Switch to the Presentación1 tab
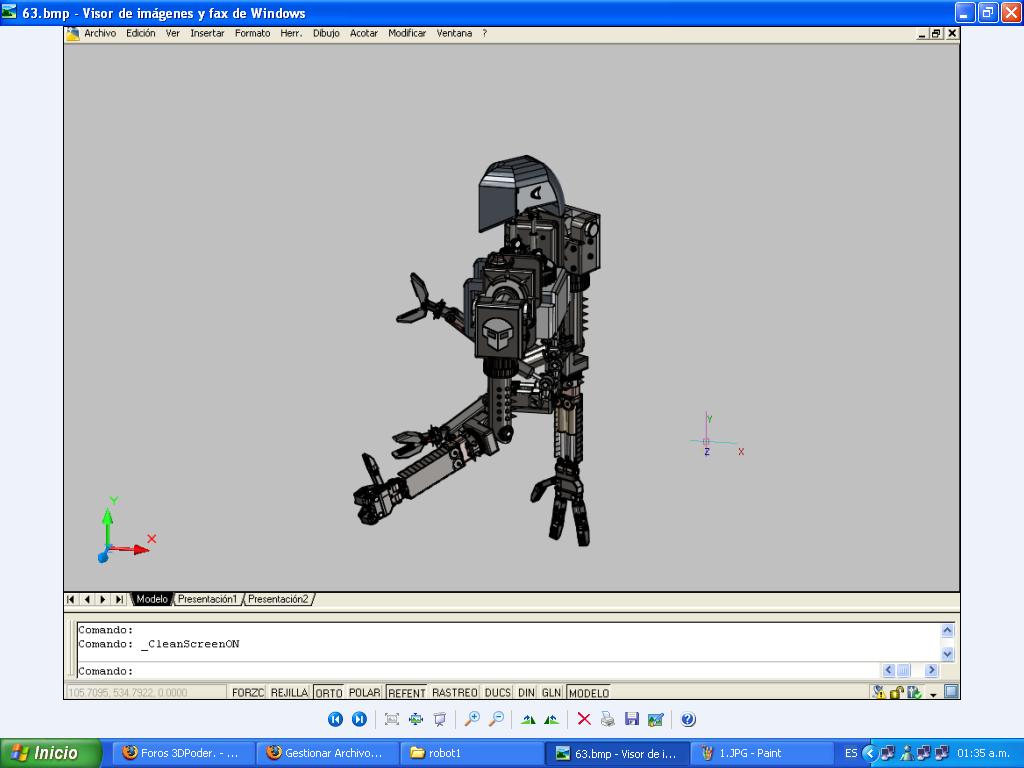Image resolution: width=1024 pixels, height=768 pixels. pos(208,599)
